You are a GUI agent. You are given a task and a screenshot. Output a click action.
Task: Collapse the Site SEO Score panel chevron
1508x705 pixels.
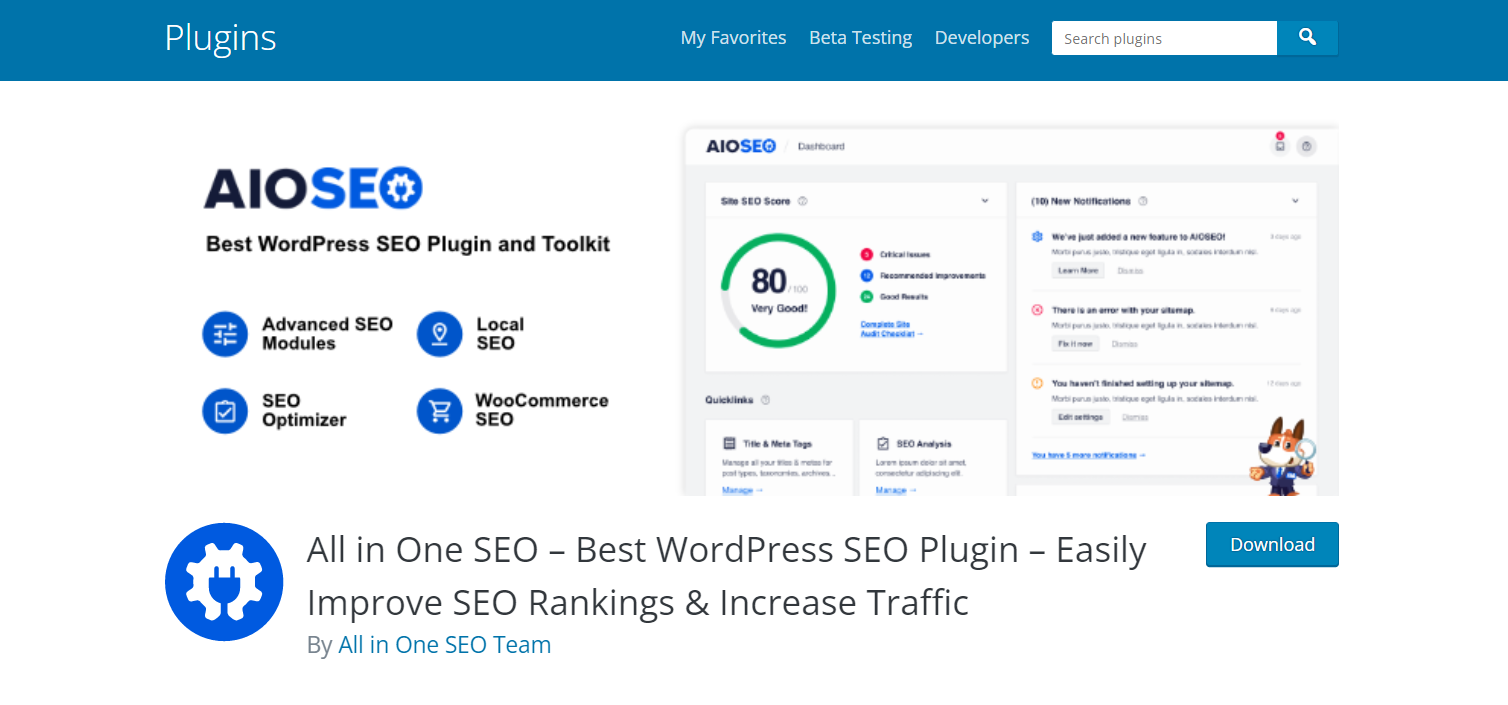985,201
